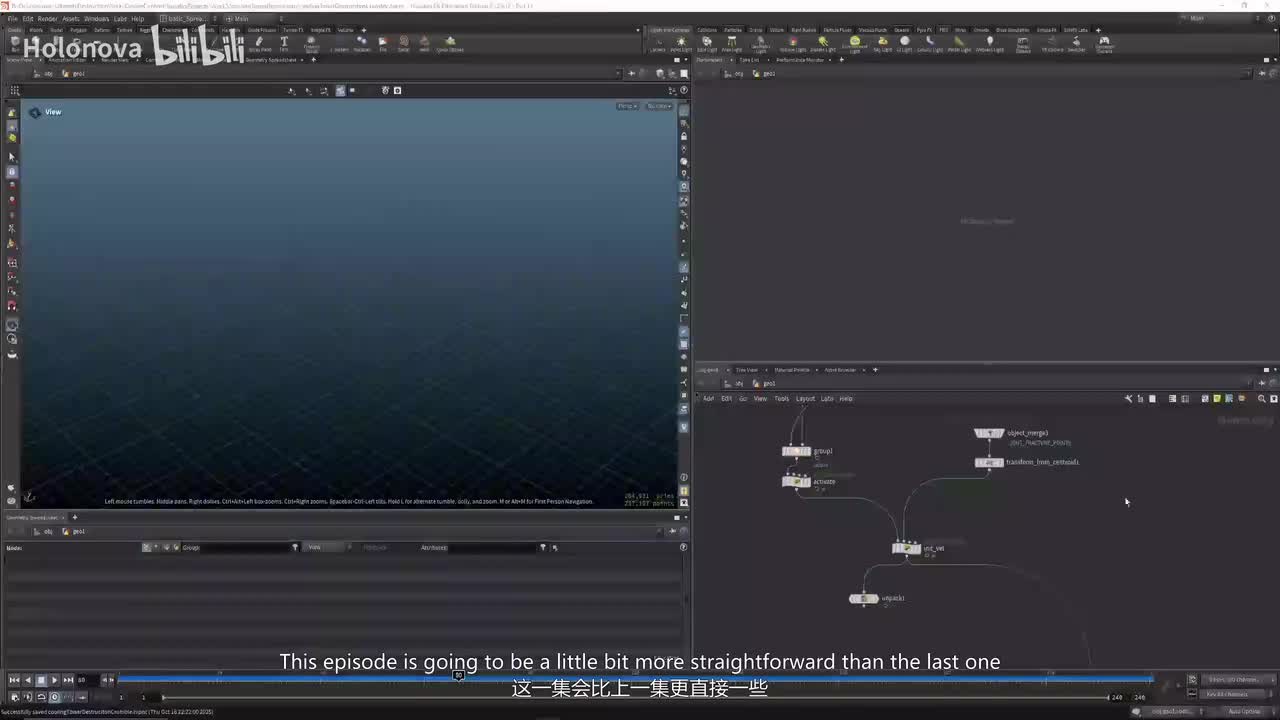
Task: Open network editor search magnifier icon
Action: [1261, 399]
